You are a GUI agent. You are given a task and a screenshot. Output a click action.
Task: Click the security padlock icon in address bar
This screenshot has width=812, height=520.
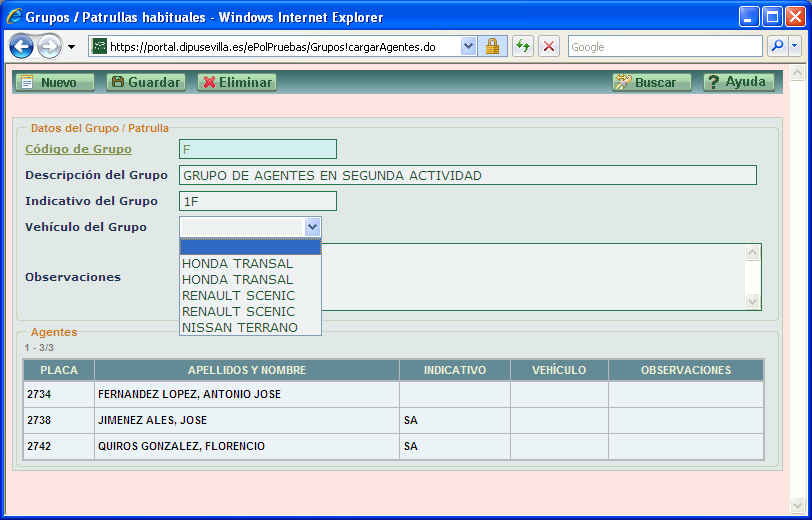492,47
